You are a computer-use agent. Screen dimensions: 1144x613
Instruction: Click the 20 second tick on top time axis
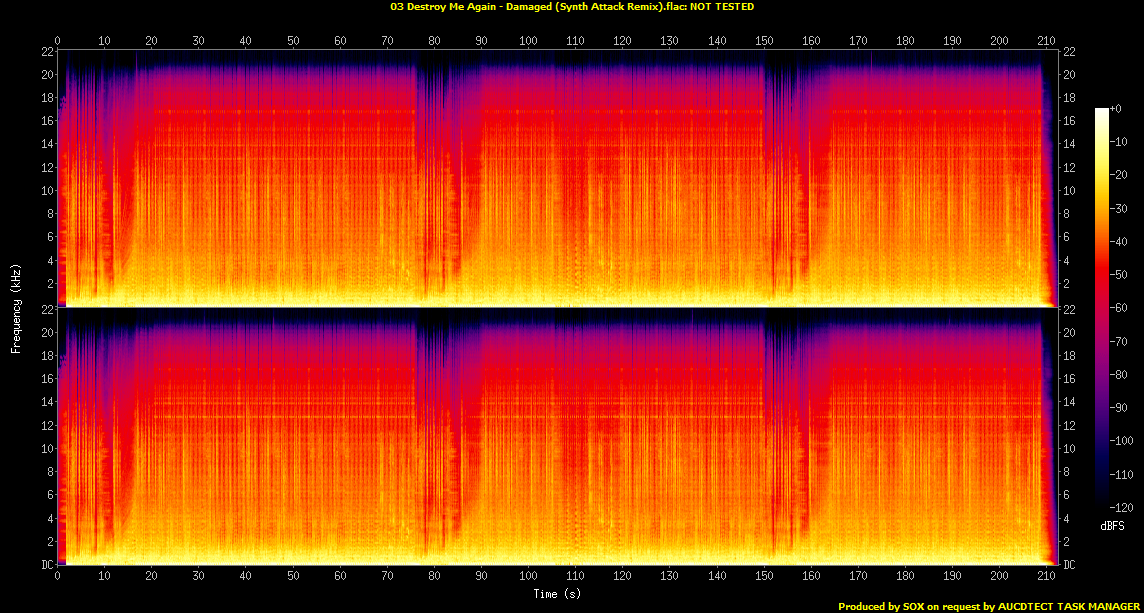pos(151,41)
